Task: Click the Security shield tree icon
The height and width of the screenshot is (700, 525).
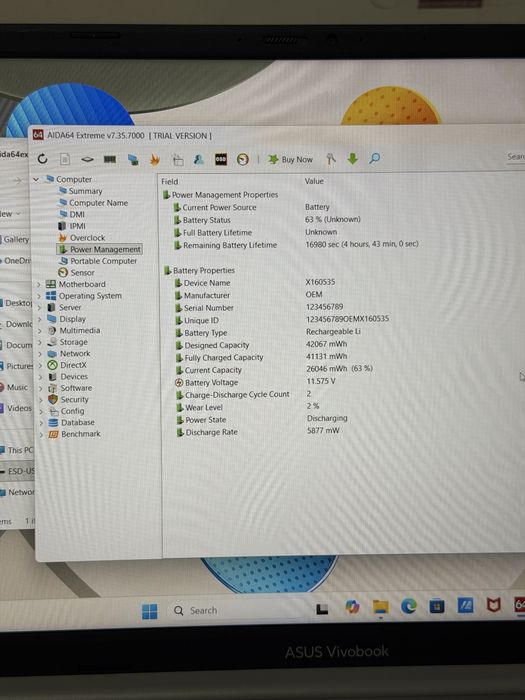Action: (53, 399)
